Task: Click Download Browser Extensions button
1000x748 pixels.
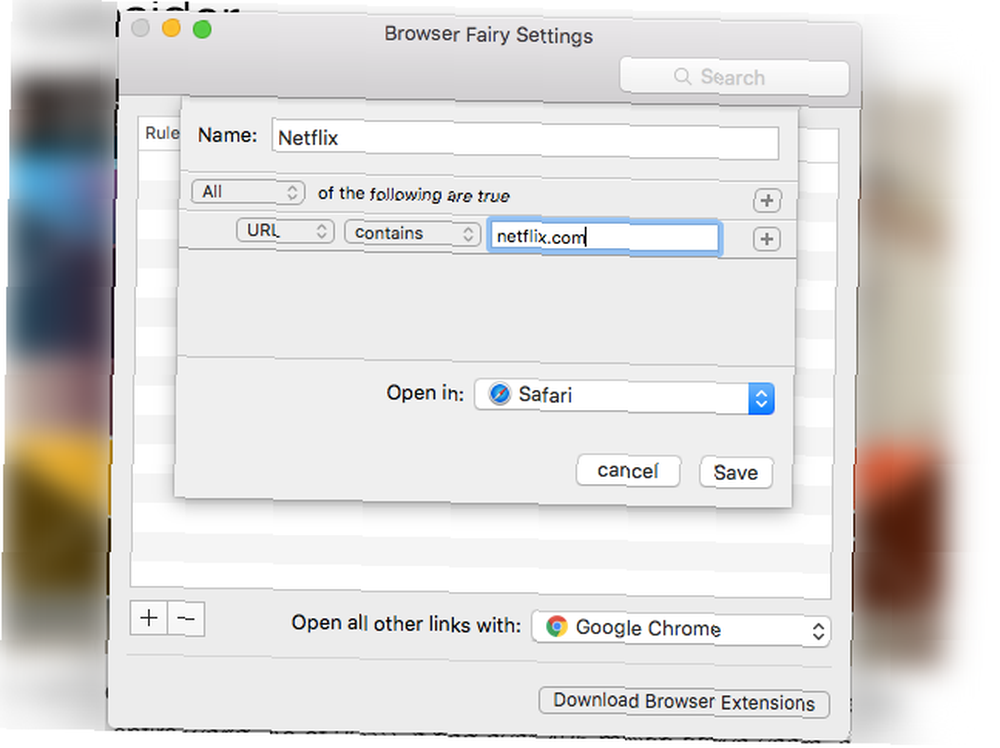Action: point(684,702)
